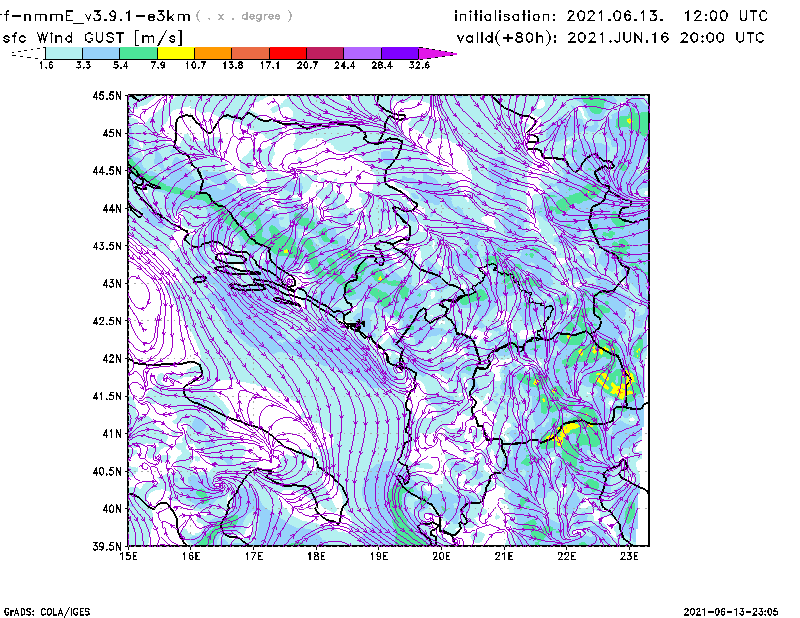
Task: Click the 42.5N latitude label
Action: pos(107,321)
